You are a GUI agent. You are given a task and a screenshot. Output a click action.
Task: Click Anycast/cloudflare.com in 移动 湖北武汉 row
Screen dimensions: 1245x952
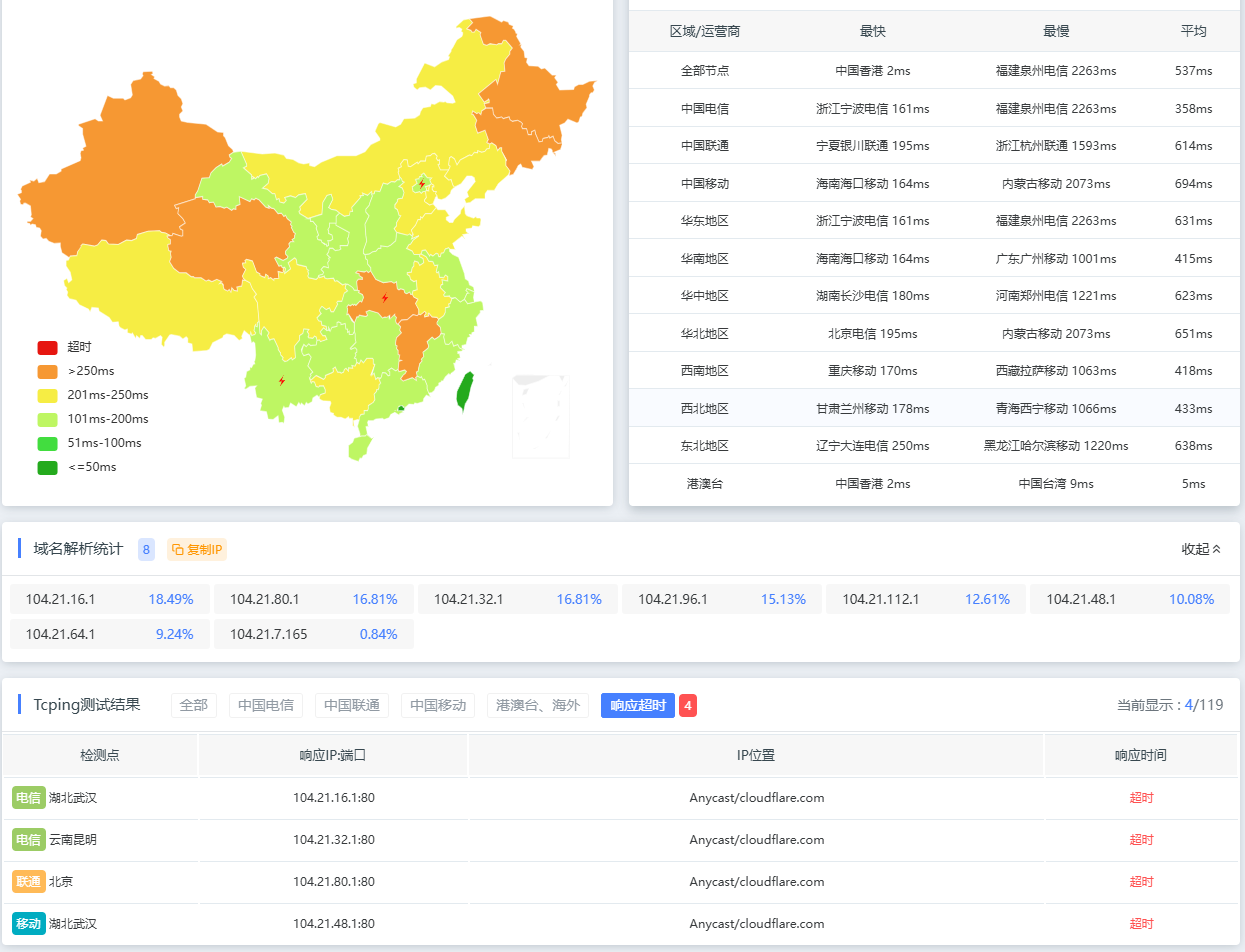[757, 924]
